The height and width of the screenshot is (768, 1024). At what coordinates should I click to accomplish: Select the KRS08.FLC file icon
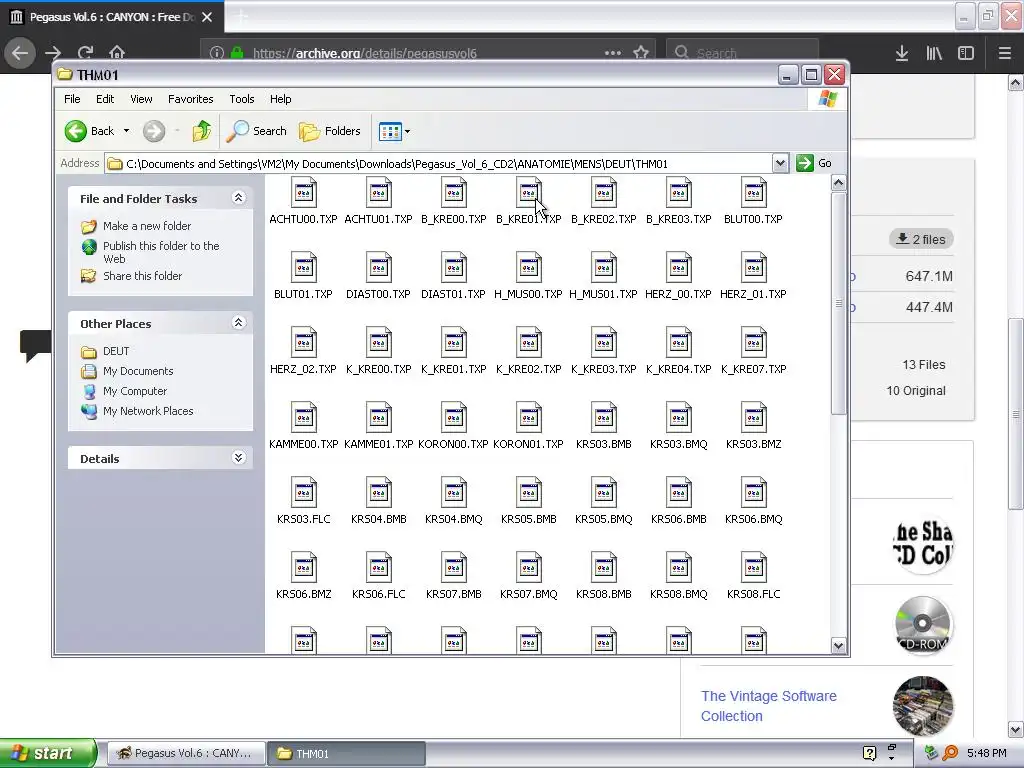click(x=754, y=568)
